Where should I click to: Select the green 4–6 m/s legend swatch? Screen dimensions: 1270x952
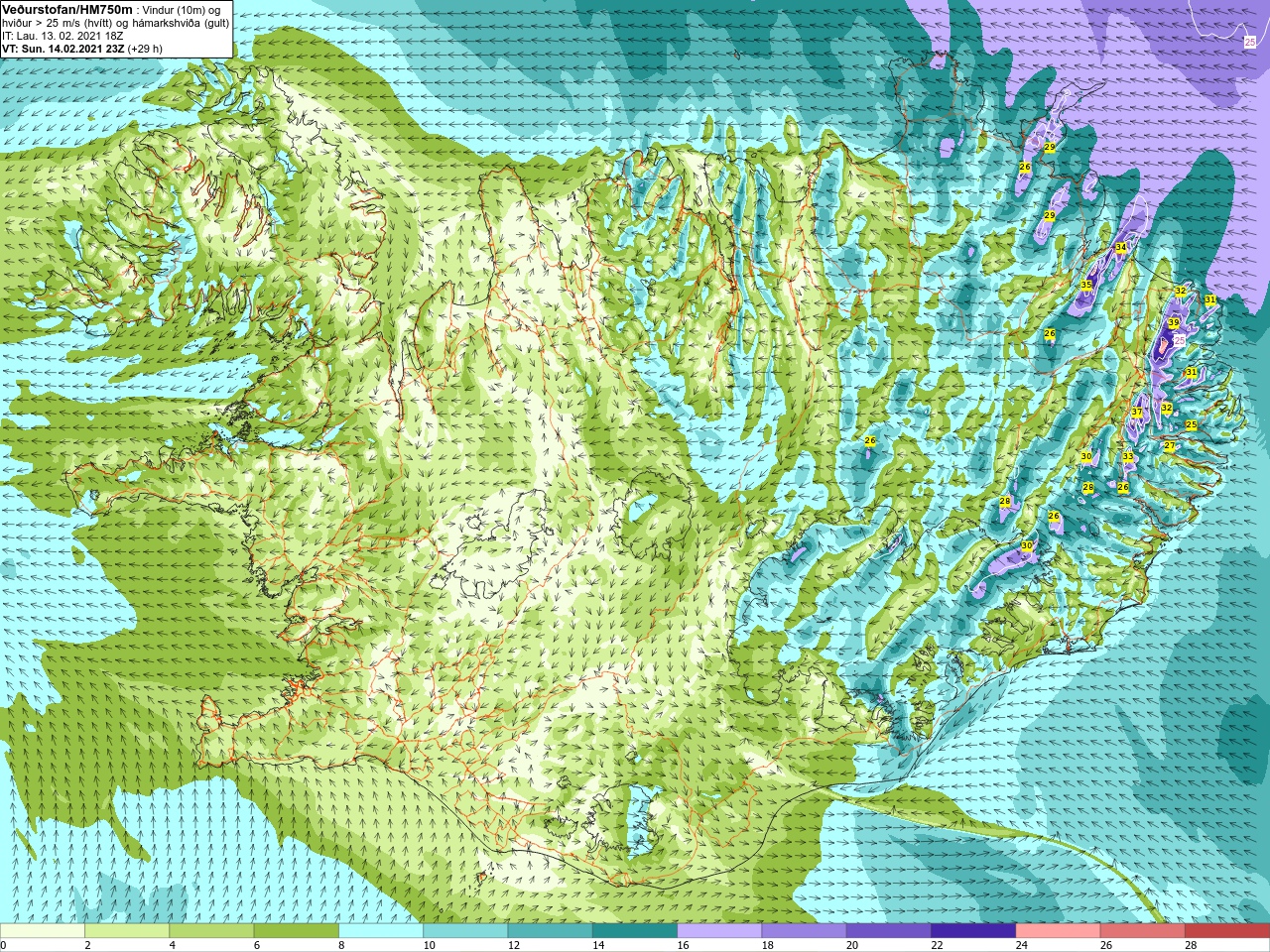coord(211,931)
